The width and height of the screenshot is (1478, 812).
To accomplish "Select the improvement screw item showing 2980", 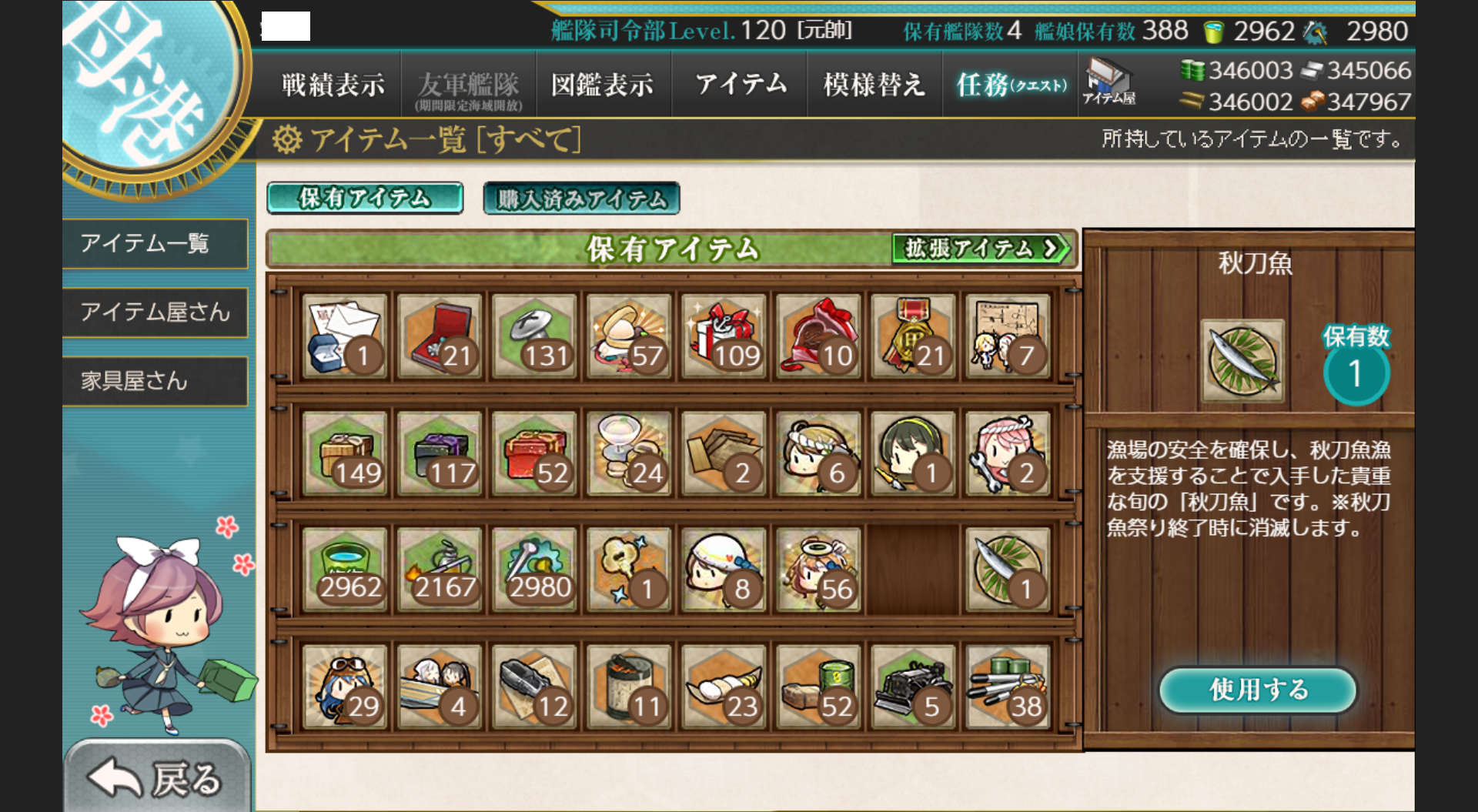I will 534,570.
